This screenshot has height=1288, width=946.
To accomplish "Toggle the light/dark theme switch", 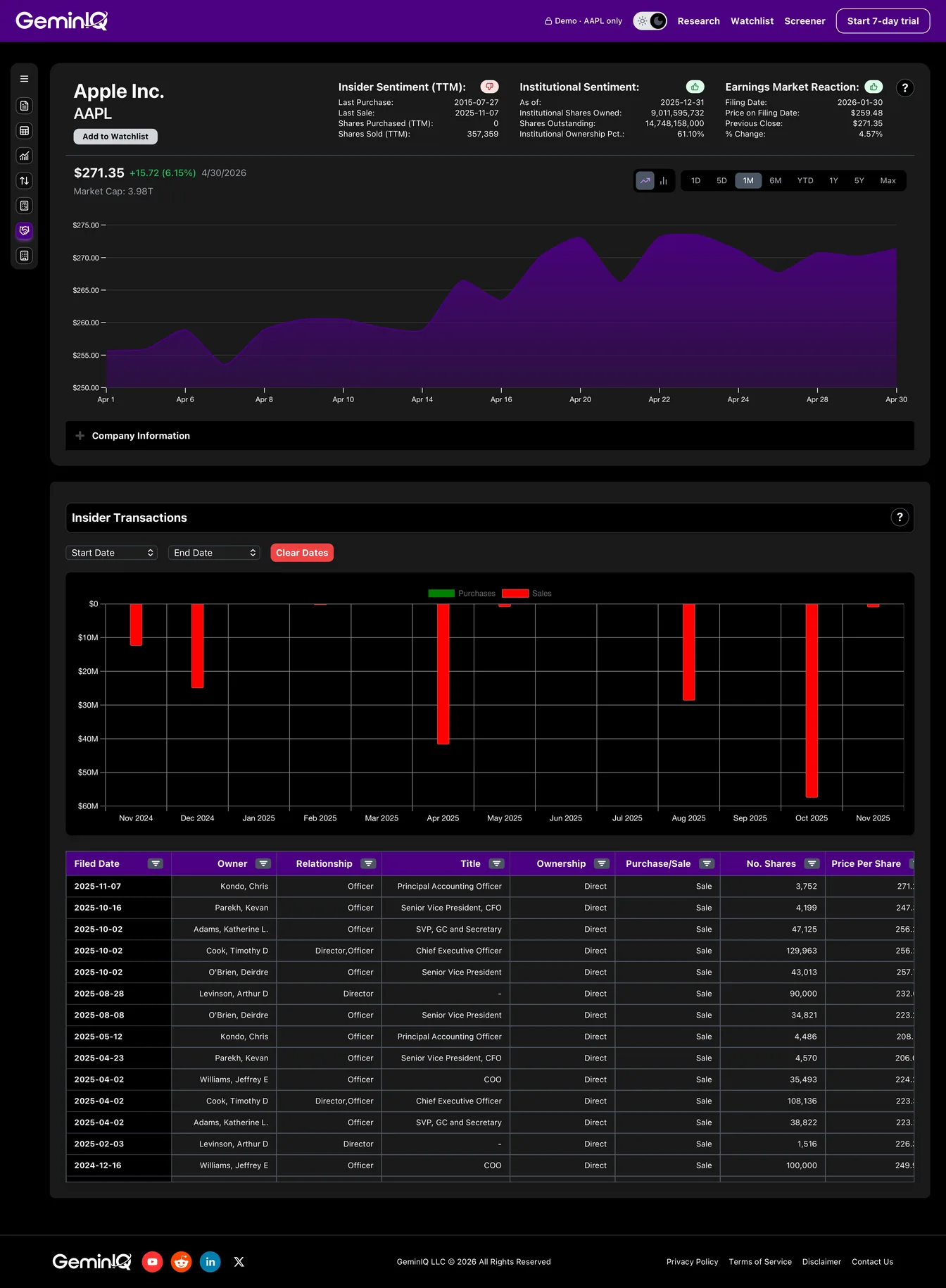I will click(650, 21).
